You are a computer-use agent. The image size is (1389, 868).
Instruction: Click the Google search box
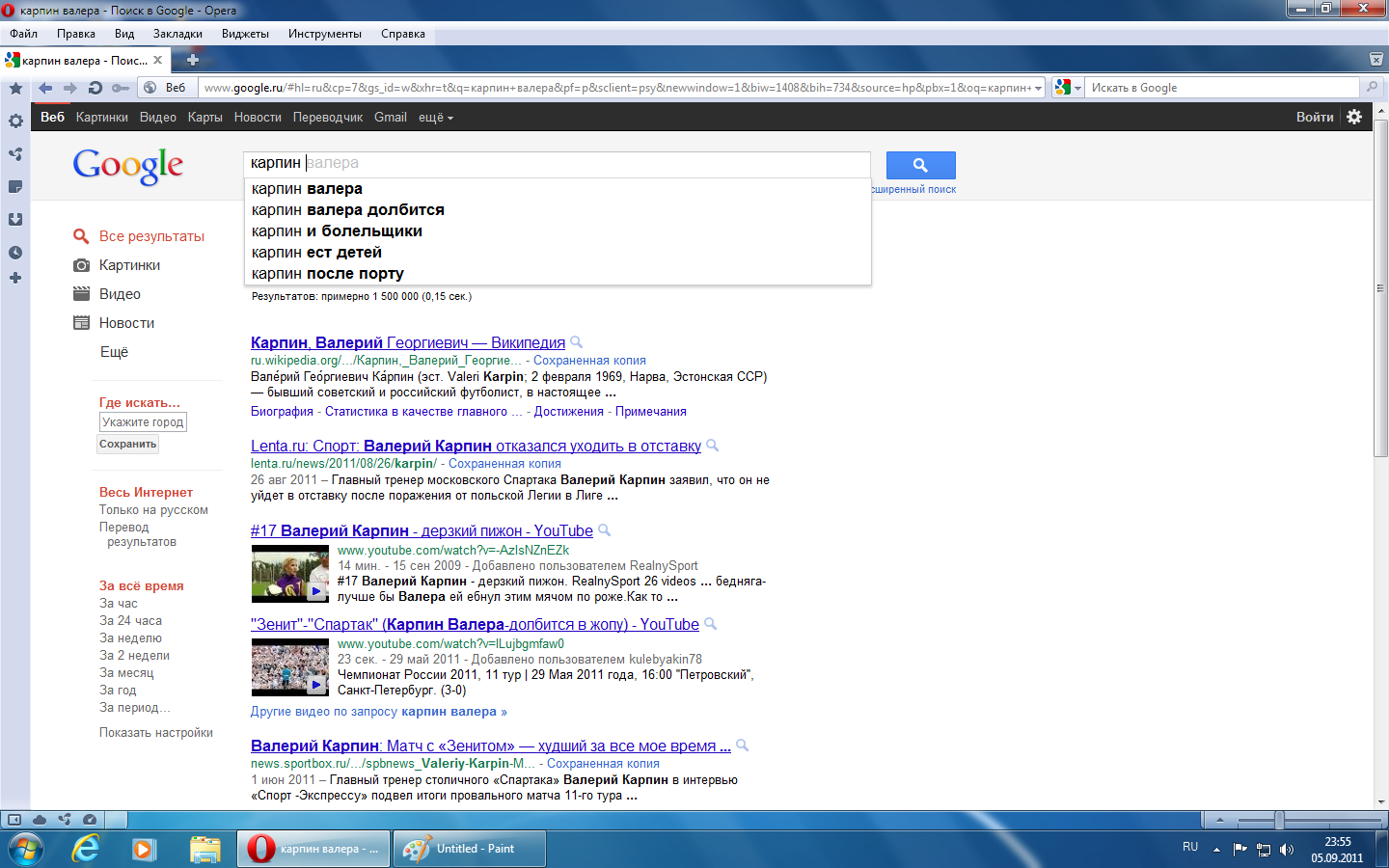(x=558, y=163)
